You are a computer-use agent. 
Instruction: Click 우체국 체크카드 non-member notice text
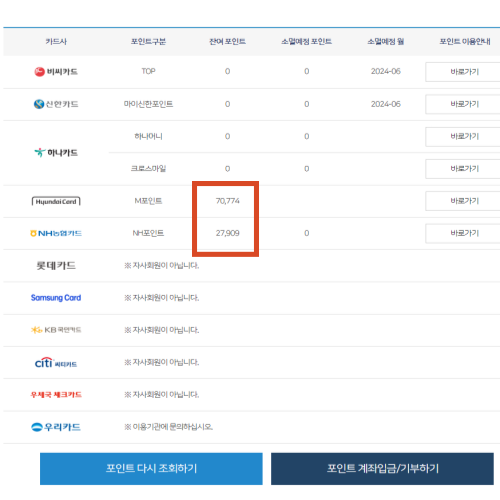162,395
